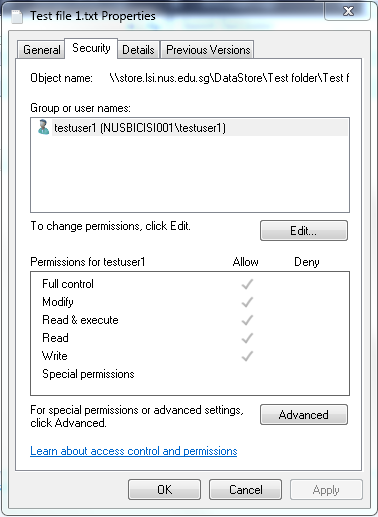Open the Details tab
This screenshot has height=517, width=378.
pos(138,50)
